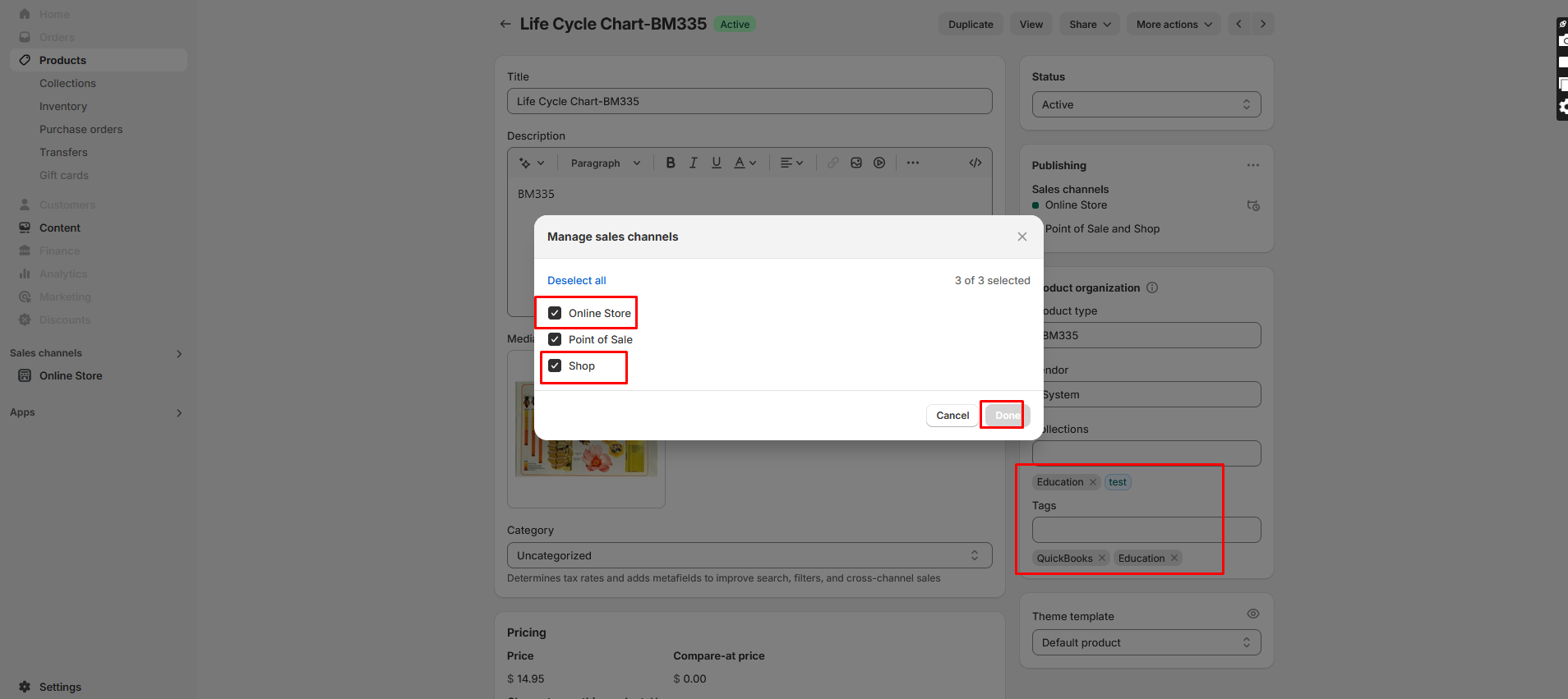
Task: Show HTML code view
Action: [x=975, y=163]
